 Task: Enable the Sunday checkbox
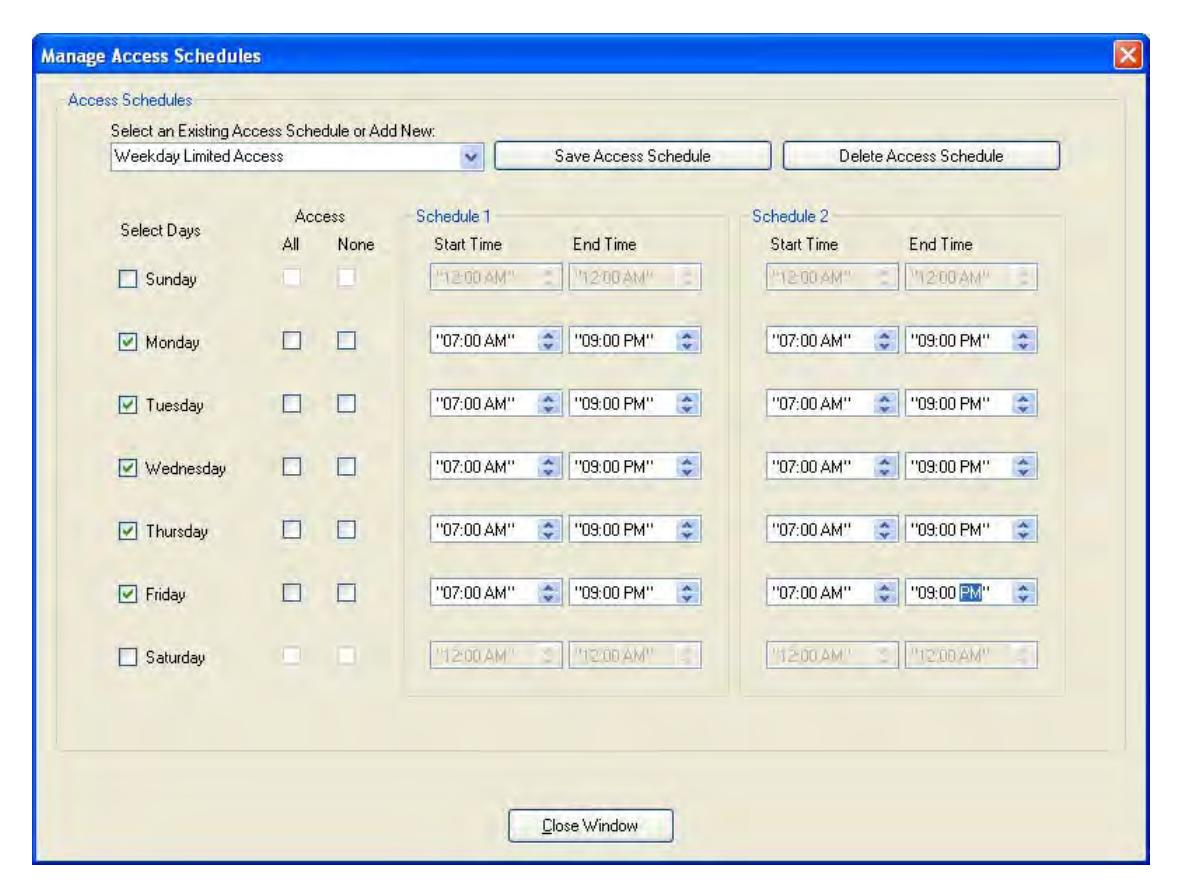[128, 279]
